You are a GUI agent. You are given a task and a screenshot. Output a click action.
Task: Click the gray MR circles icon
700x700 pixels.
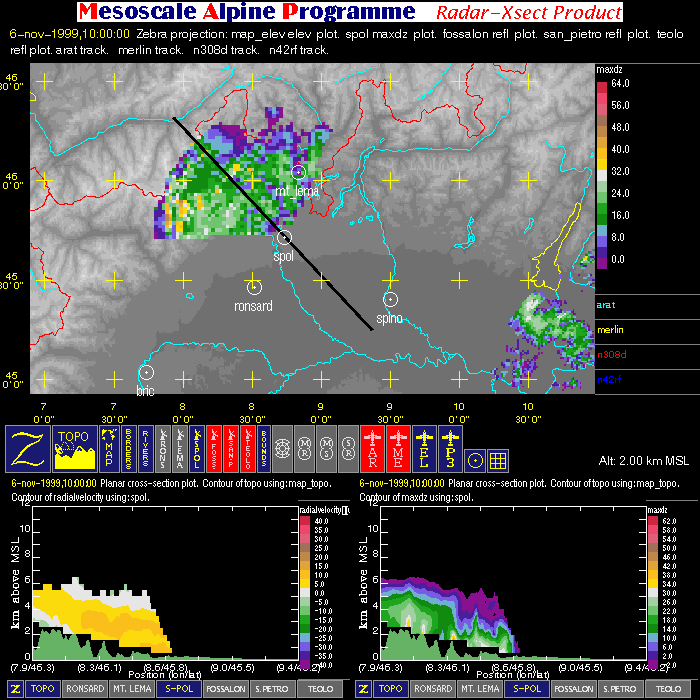coord(304,449)
